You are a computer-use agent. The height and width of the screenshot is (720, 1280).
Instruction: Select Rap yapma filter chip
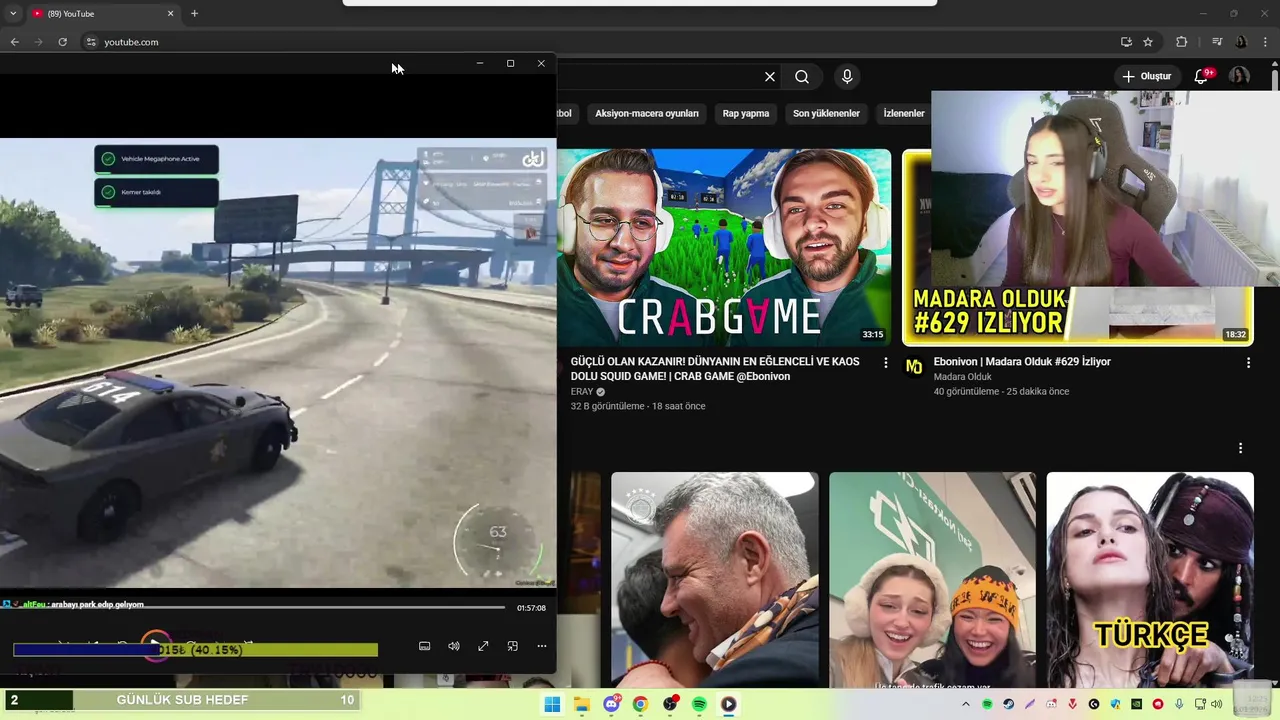(746, 114)
